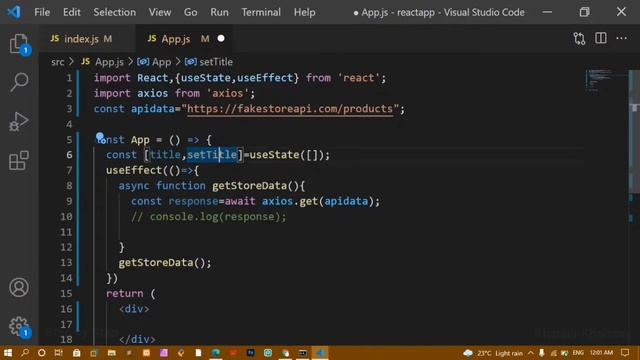Open the weather 23°C Light rain widget

[493, 353]
